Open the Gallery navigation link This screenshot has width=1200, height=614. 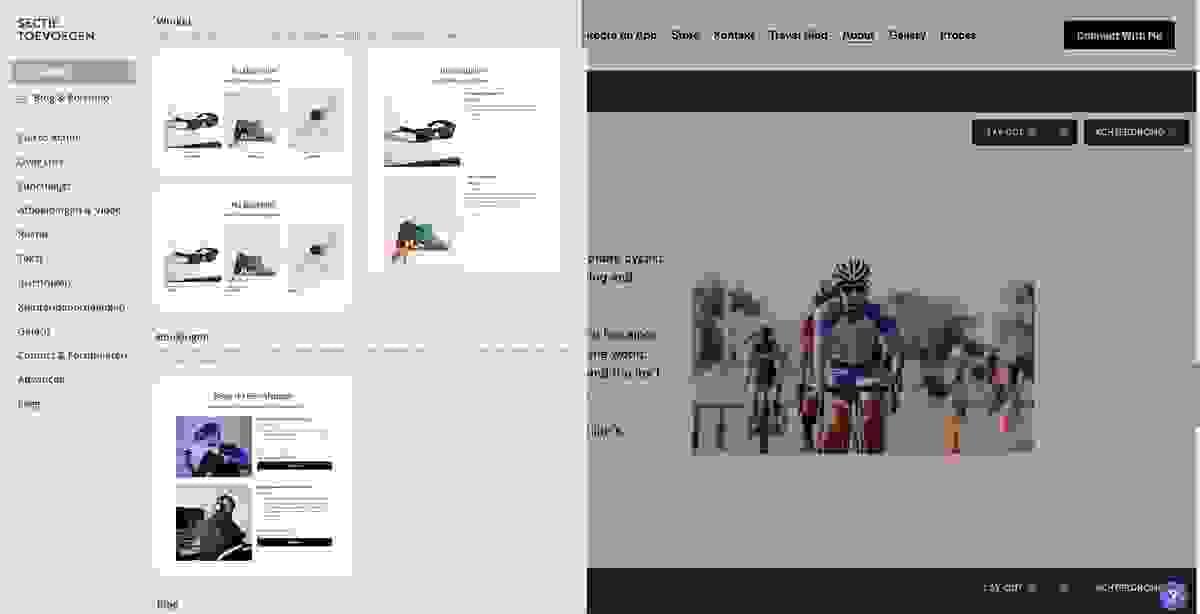click(907, 35)
